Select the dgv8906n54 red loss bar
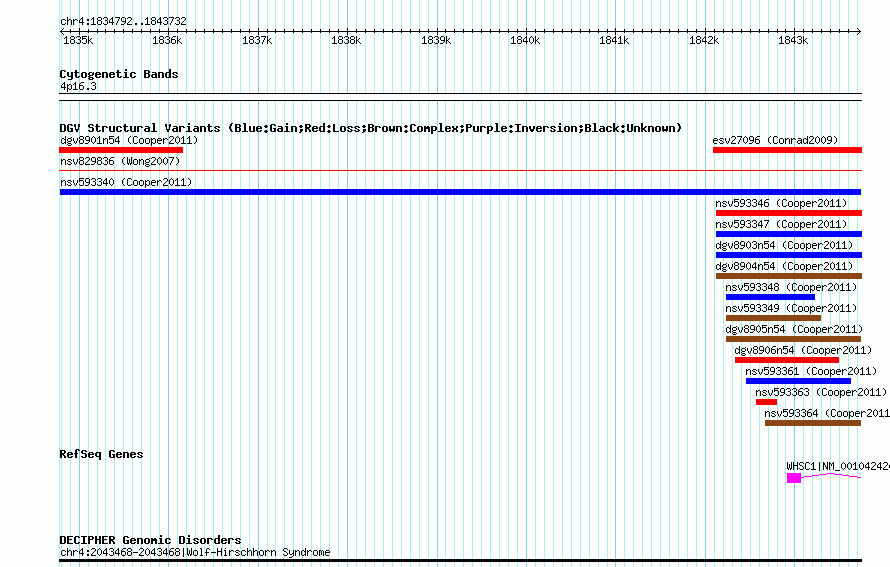 [x=787, y=360]
